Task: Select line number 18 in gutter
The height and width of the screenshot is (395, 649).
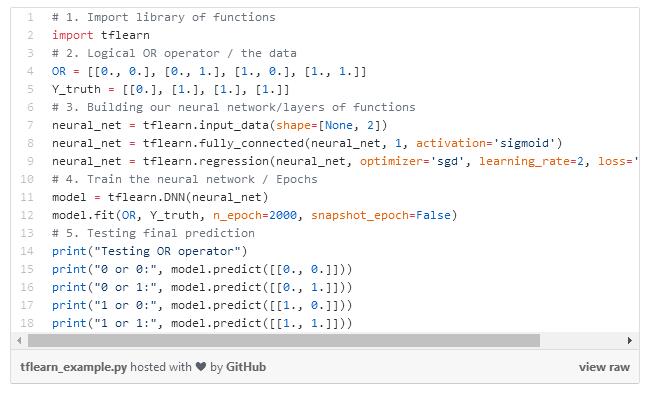Action: click(x=27, y=323)
